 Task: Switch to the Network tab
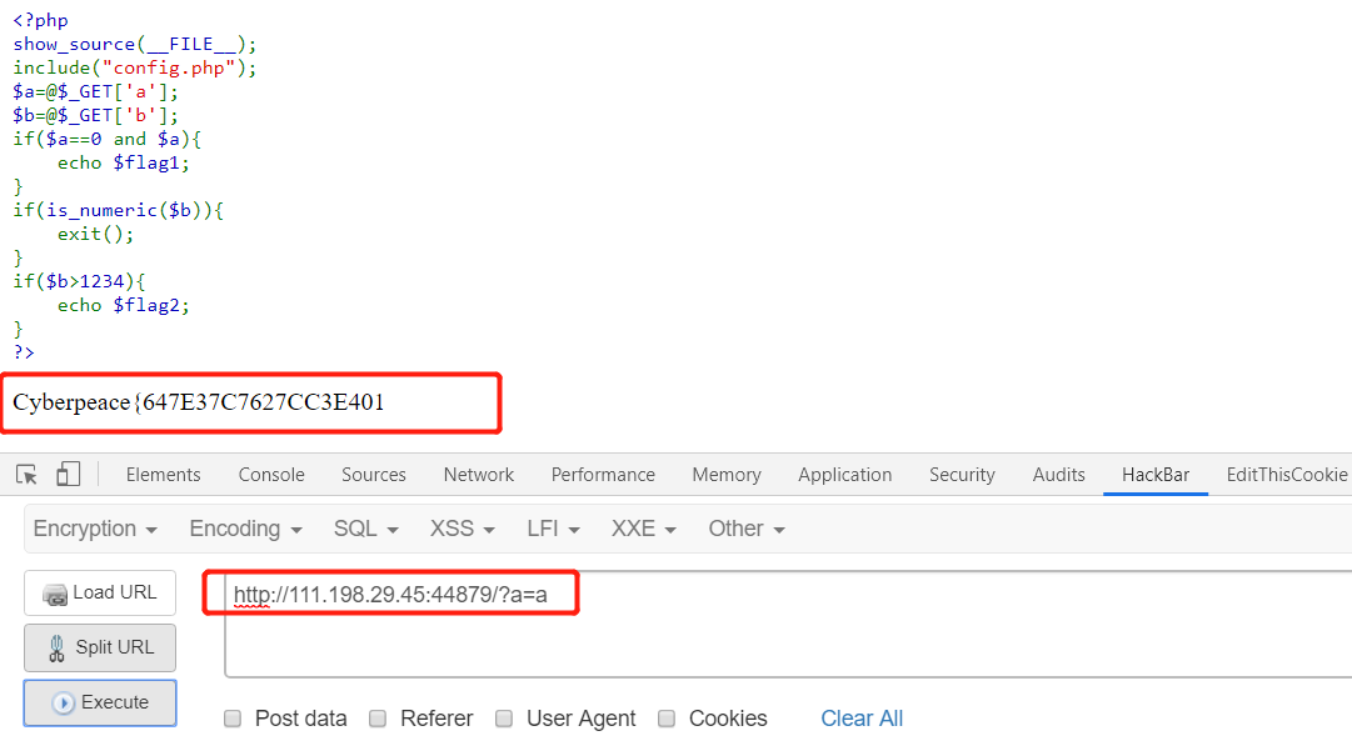click(x=479, y=475)
